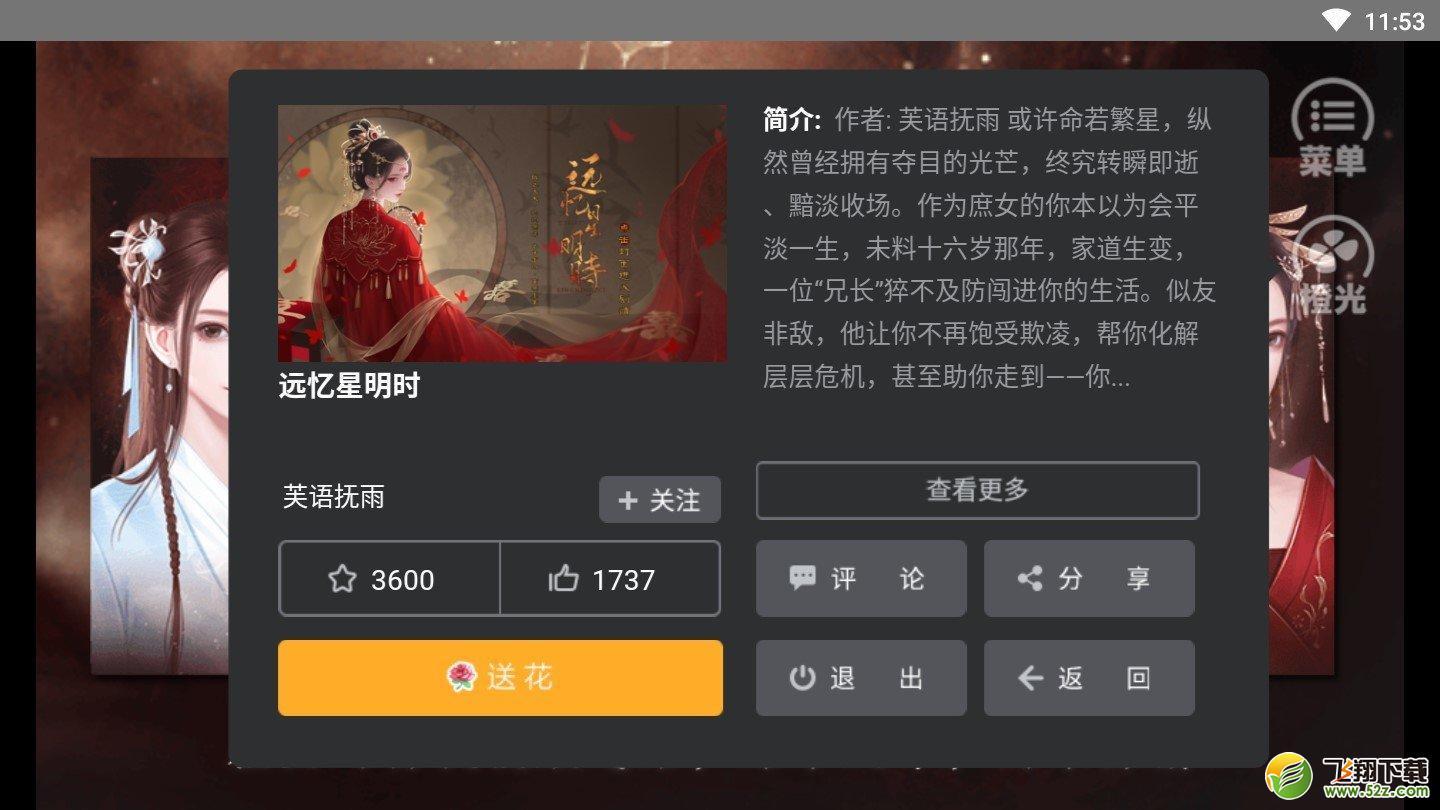The image size is (1440, 810).
Task: Click the thumbs-up like icon
Action: 564,579
